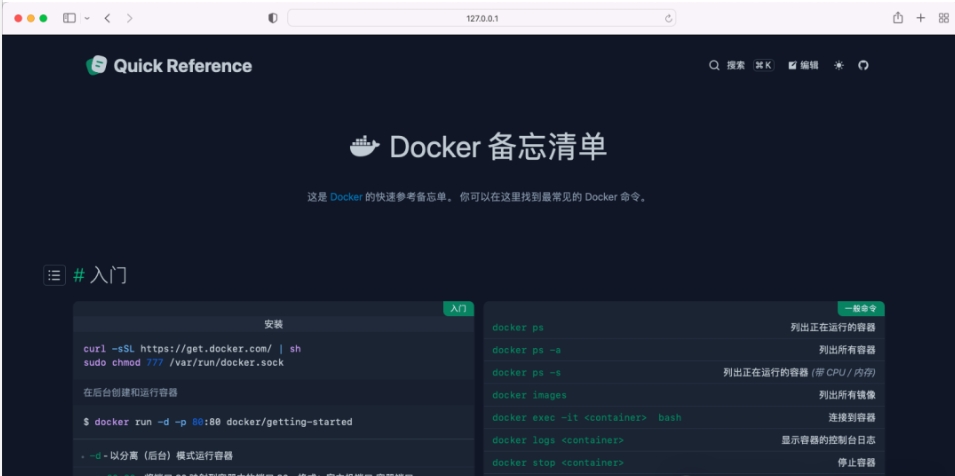955x476 pixels.
Task: Click the green 一般命令 card badge
Action: click(x=861, y=309)
